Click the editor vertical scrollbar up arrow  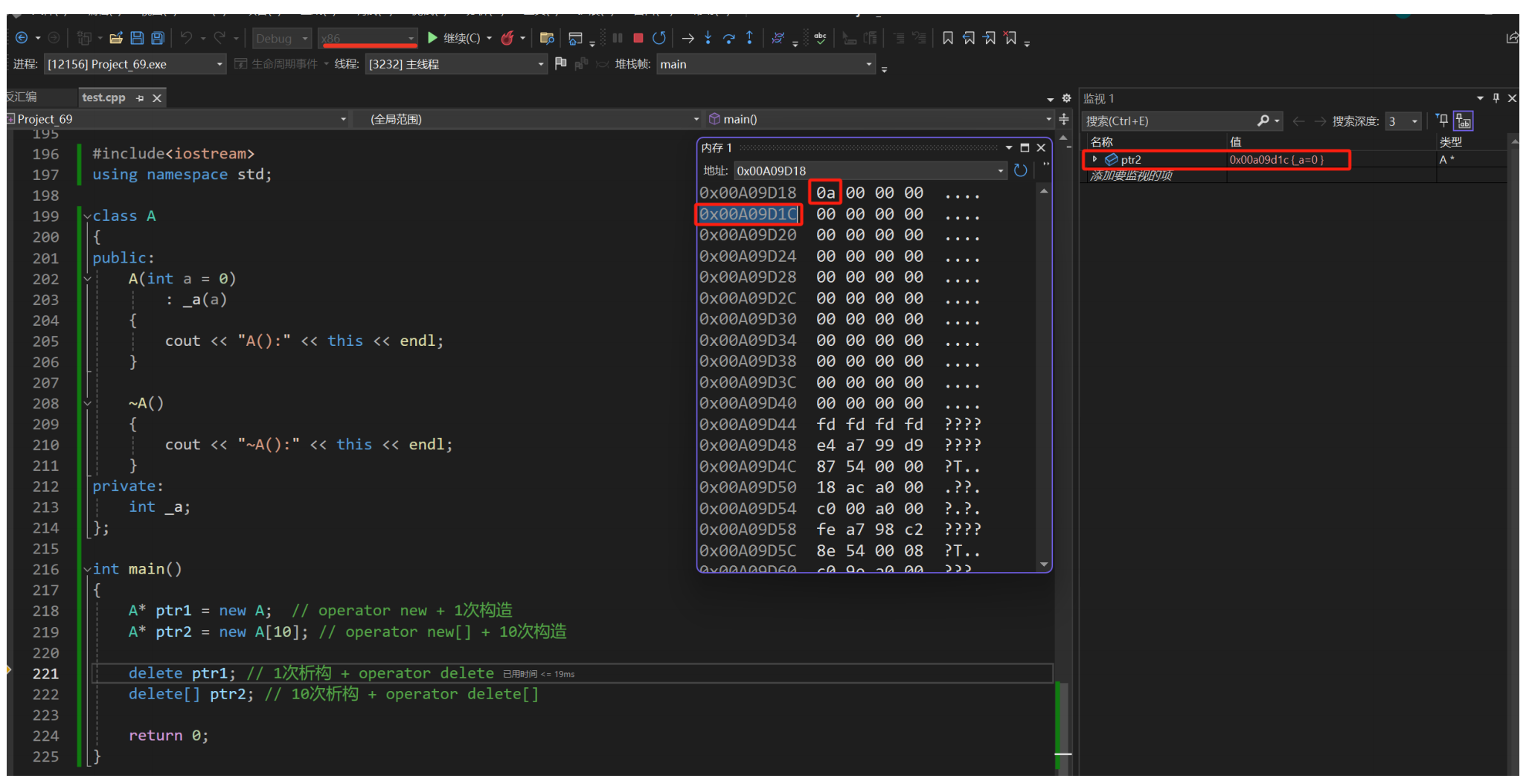coord(1063,138)
